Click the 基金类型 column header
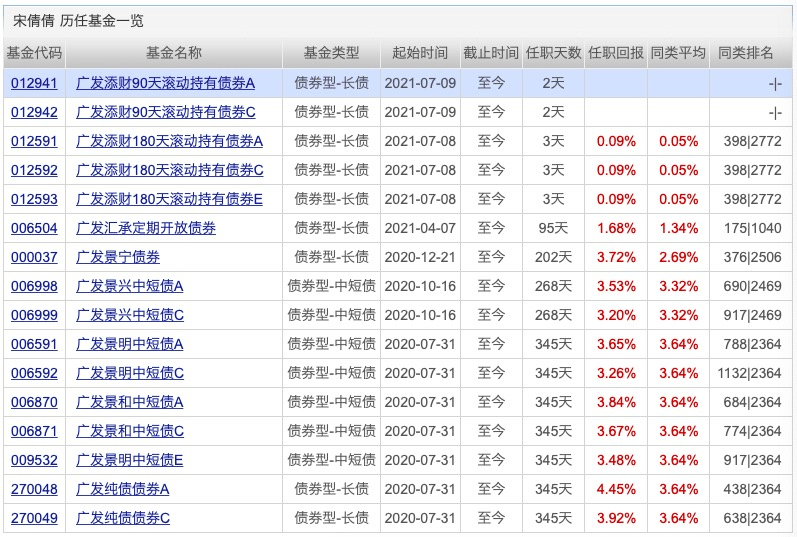Image resolution: width=797 pixels, height=537 pixels. tap(332, 53)
